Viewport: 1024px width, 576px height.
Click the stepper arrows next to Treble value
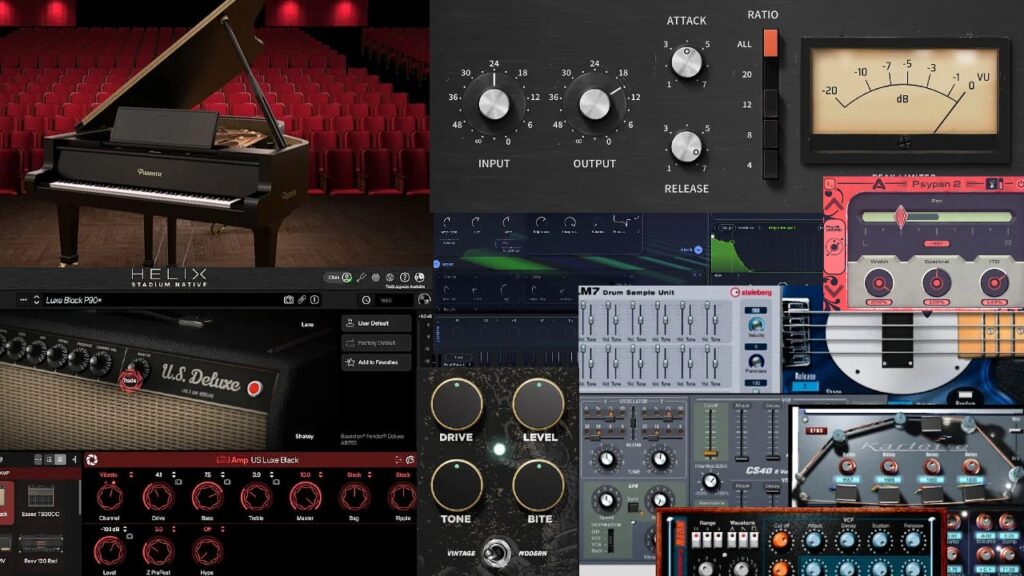pos(272,475)
